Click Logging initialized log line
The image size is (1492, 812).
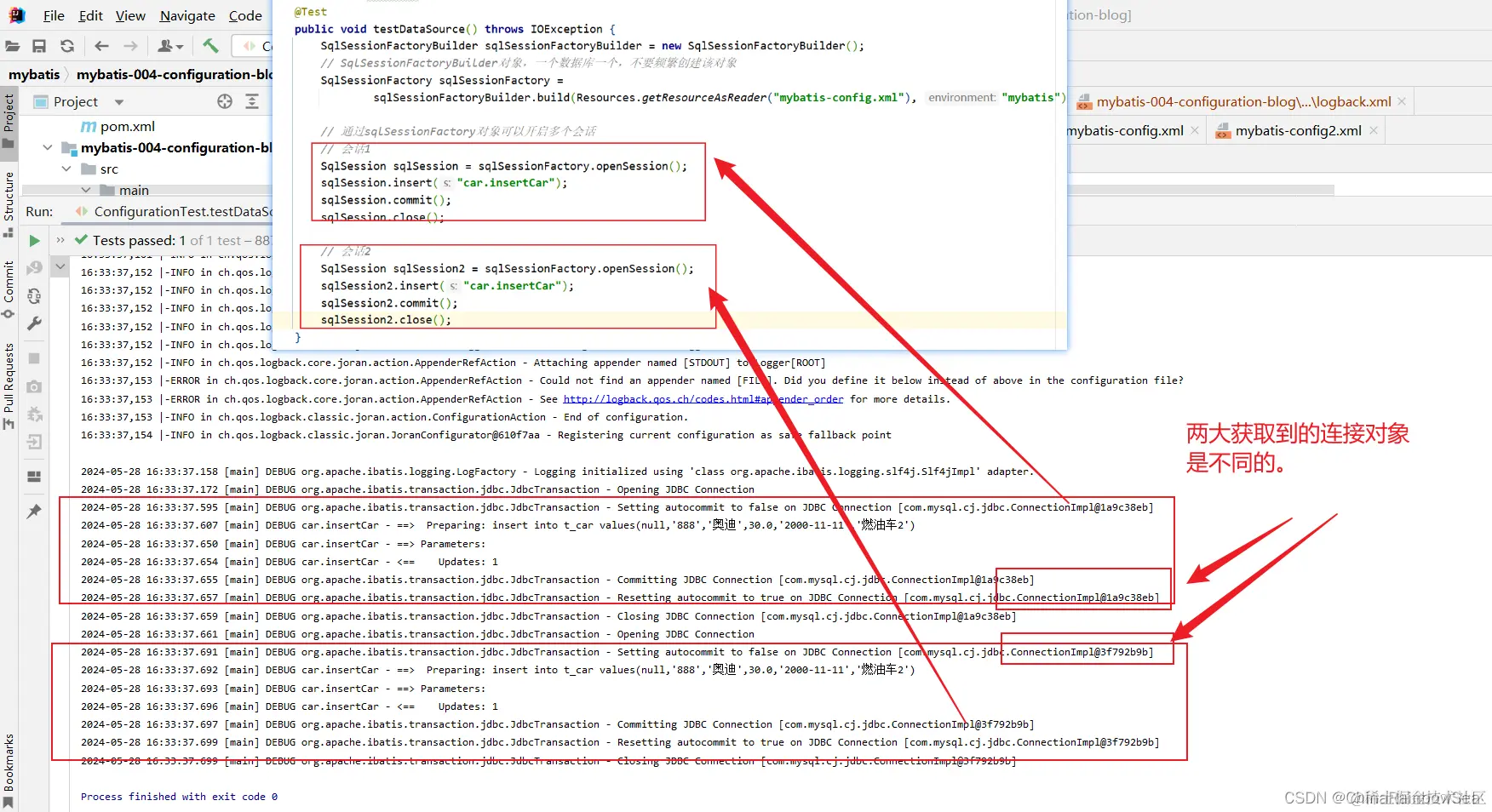coord(557,472)
